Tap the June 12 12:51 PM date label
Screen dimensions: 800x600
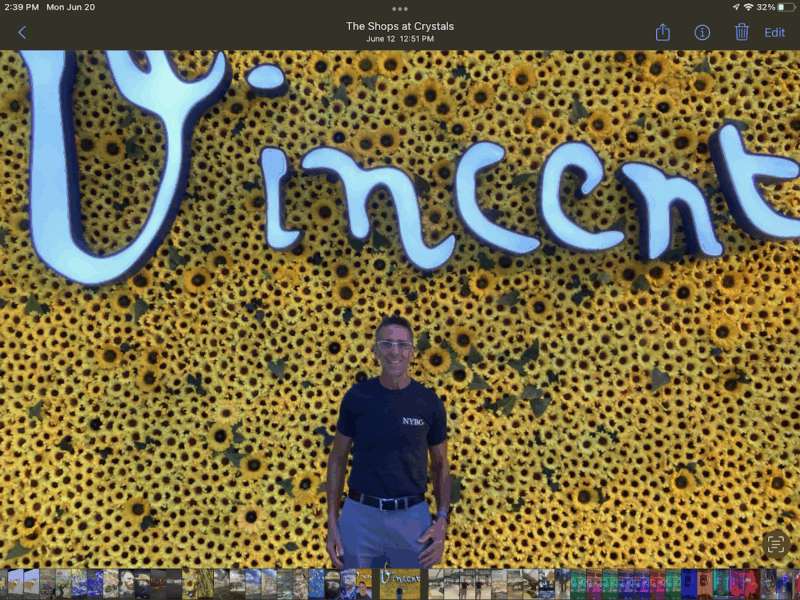click(400, 39)
